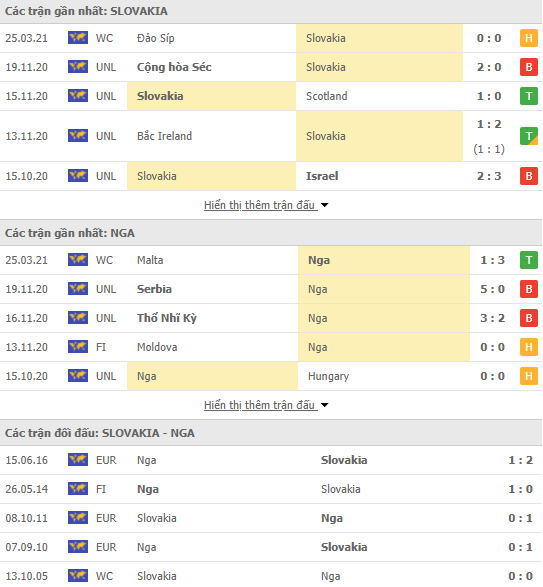Screen dimensions: 543x587
Task: Open the Slovakia vs Israel 2:3 match
Action: [271, 176]
